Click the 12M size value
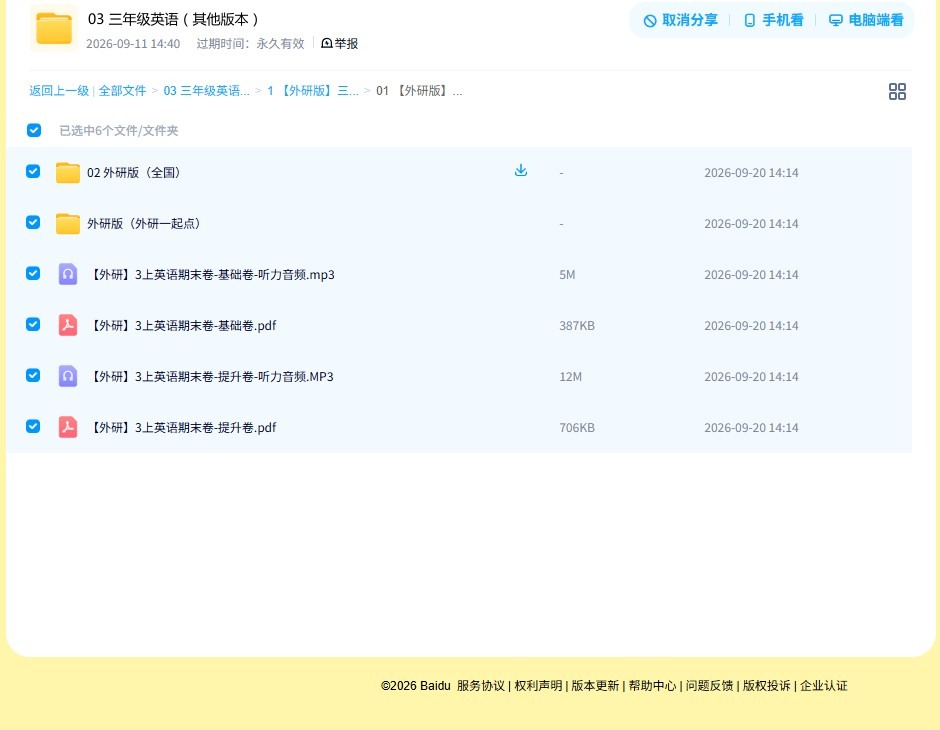Screen dimensions: 940x730 click(570, 376)
